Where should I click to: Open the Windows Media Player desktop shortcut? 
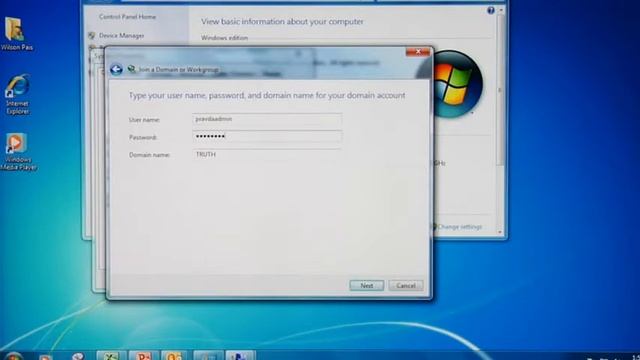[x=18, y=151]
